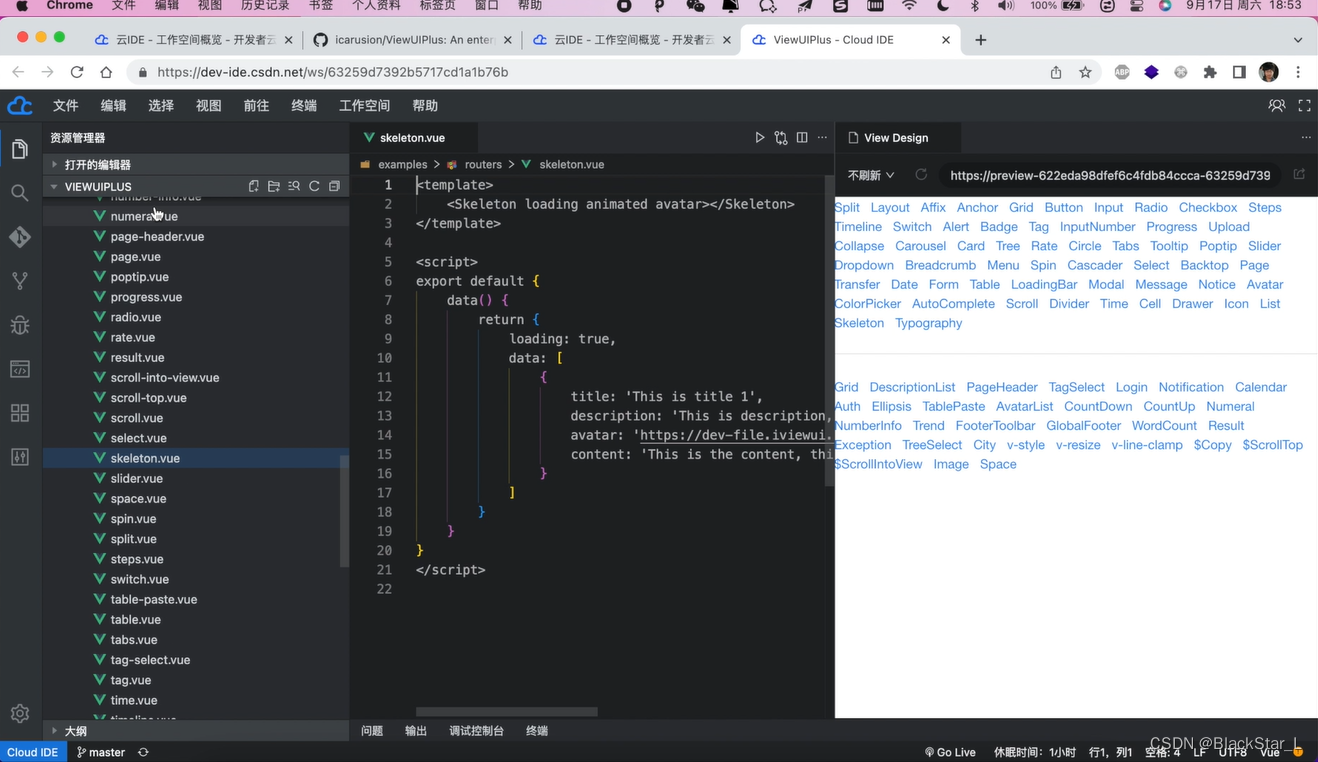
Task: Click New Folder icon in VIEWUIPLUS header
Action: 274,187
